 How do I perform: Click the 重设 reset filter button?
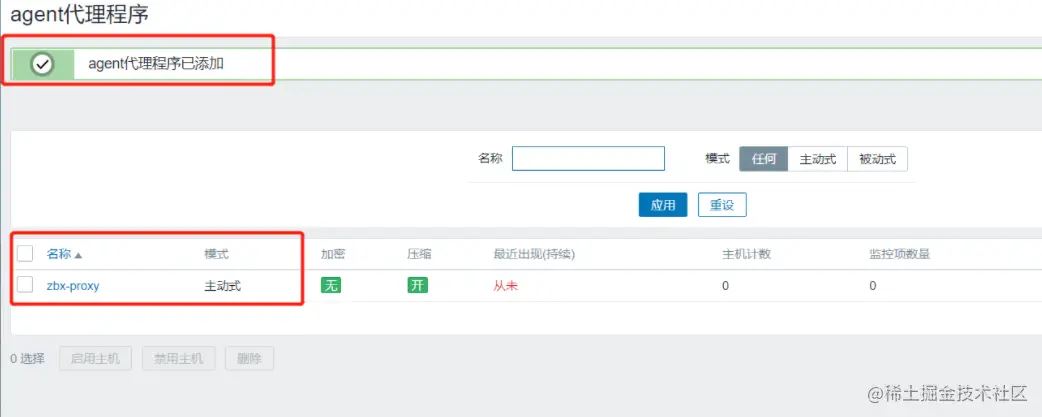click(x=722, y=205)
